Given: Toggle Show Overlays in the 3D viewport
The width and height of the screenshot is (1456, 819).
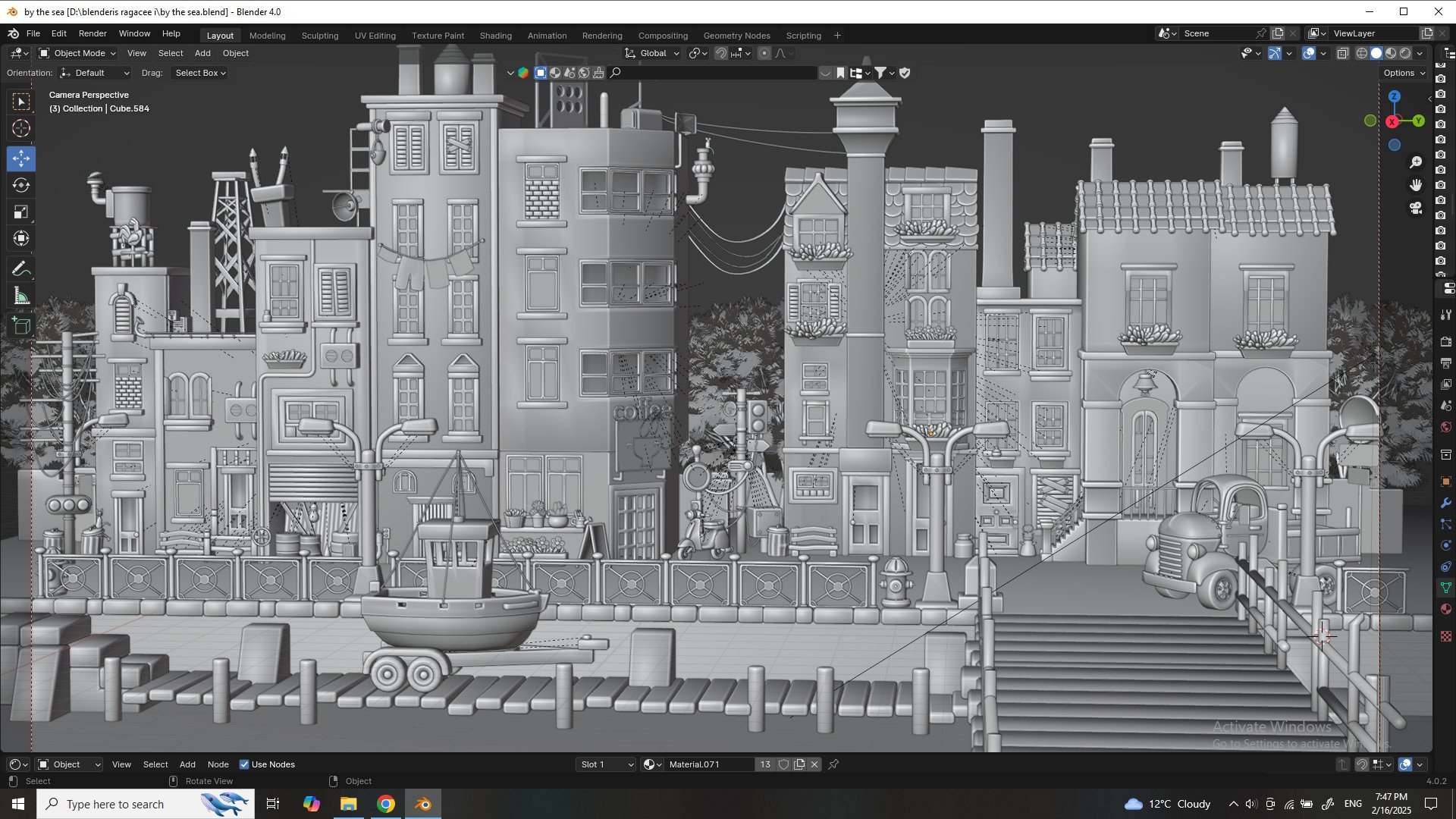Looking at the screenshot, I should tap(1309, 53).
